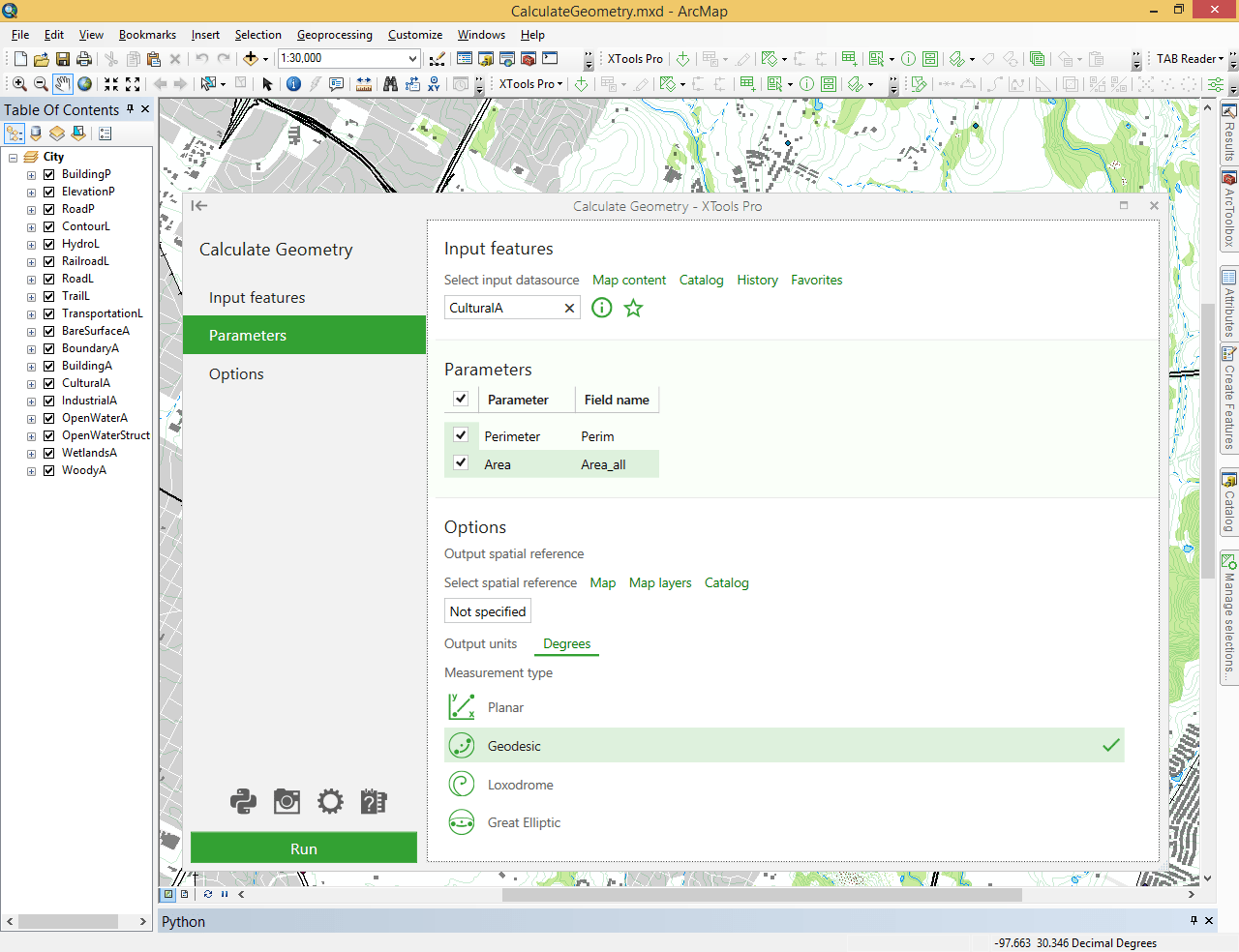Screen dimensions: 1239x952
Task: Open the TAB Reader dropdown
Action: tap(1190, 59)
